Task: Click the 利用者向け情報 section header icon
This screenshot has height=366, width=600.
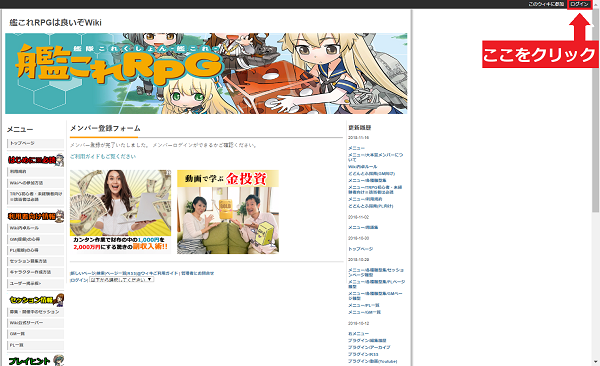Action: coord(36,216)
